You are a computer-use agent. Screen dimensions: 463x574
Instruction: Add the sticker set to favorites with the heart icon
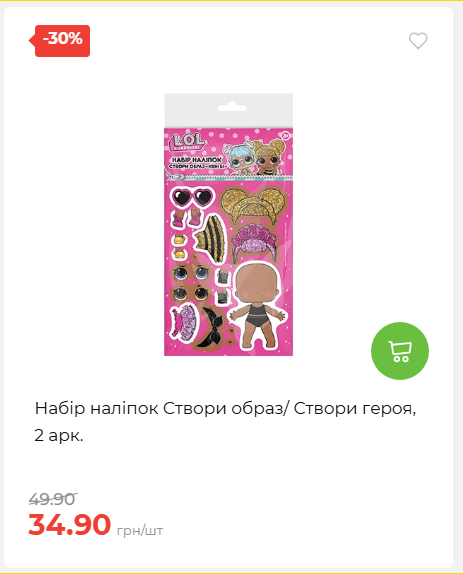tap(418, 41)
